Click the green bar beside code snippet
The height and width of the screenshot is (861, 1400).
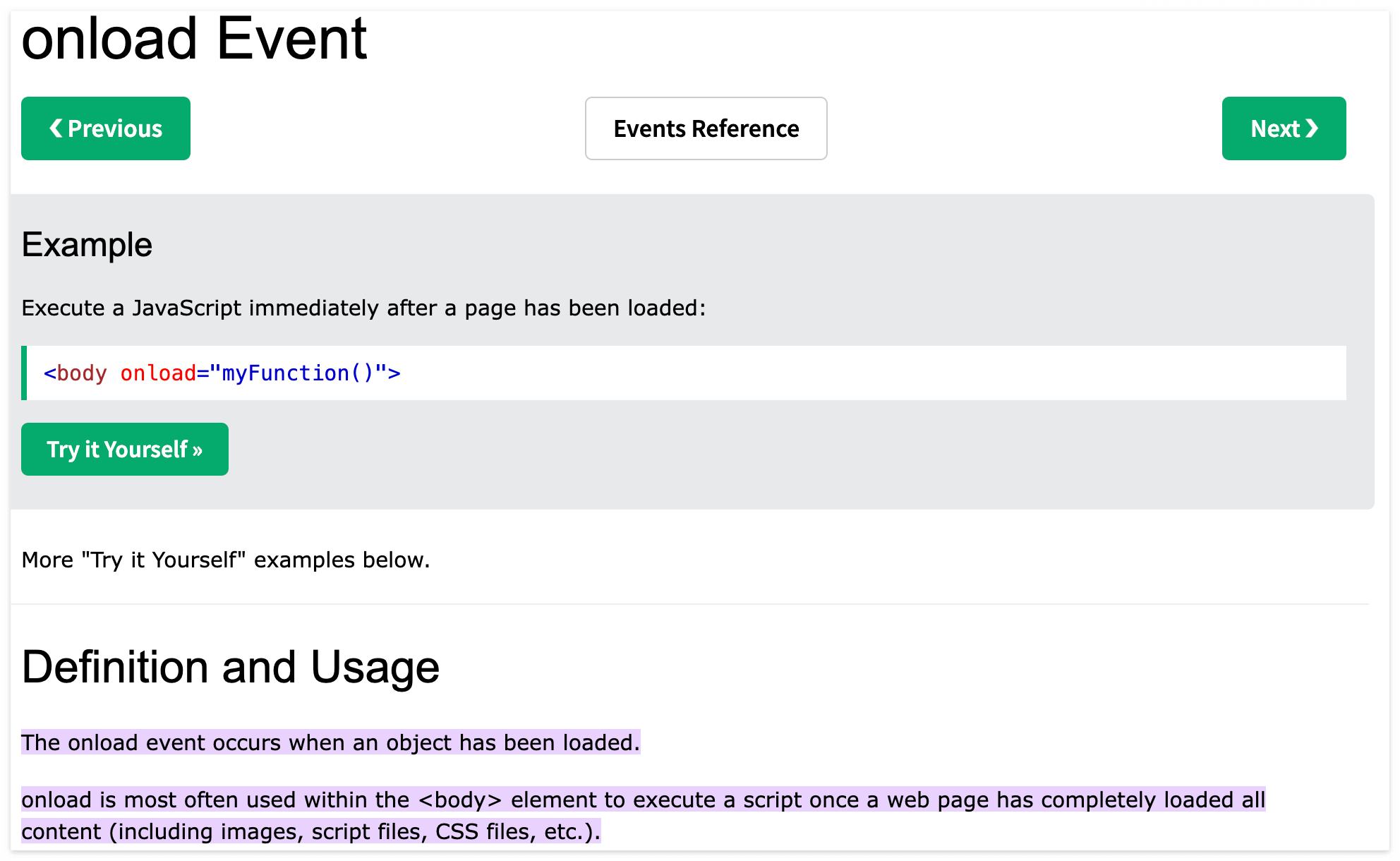click(24, 373)
